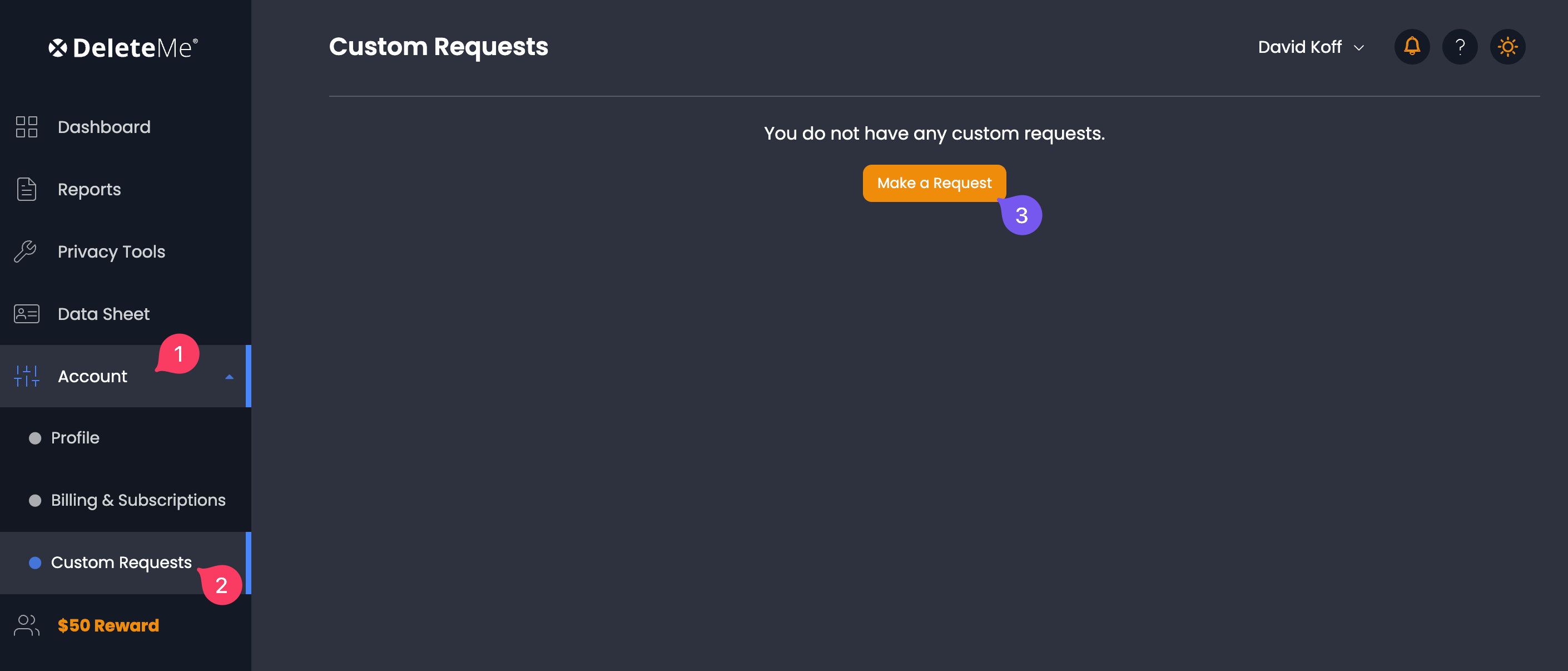Click the help question mark icon

1460,46
